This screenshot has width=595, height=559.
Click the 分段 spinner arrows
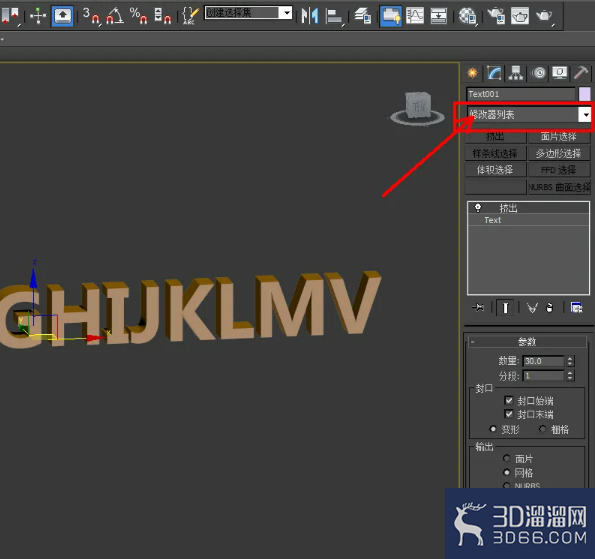click(x=570, y=376)
